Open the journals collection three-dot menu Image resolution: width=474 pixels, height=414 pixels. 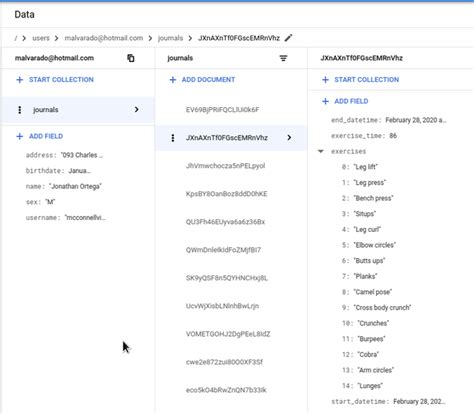click(x=20, y=110)
